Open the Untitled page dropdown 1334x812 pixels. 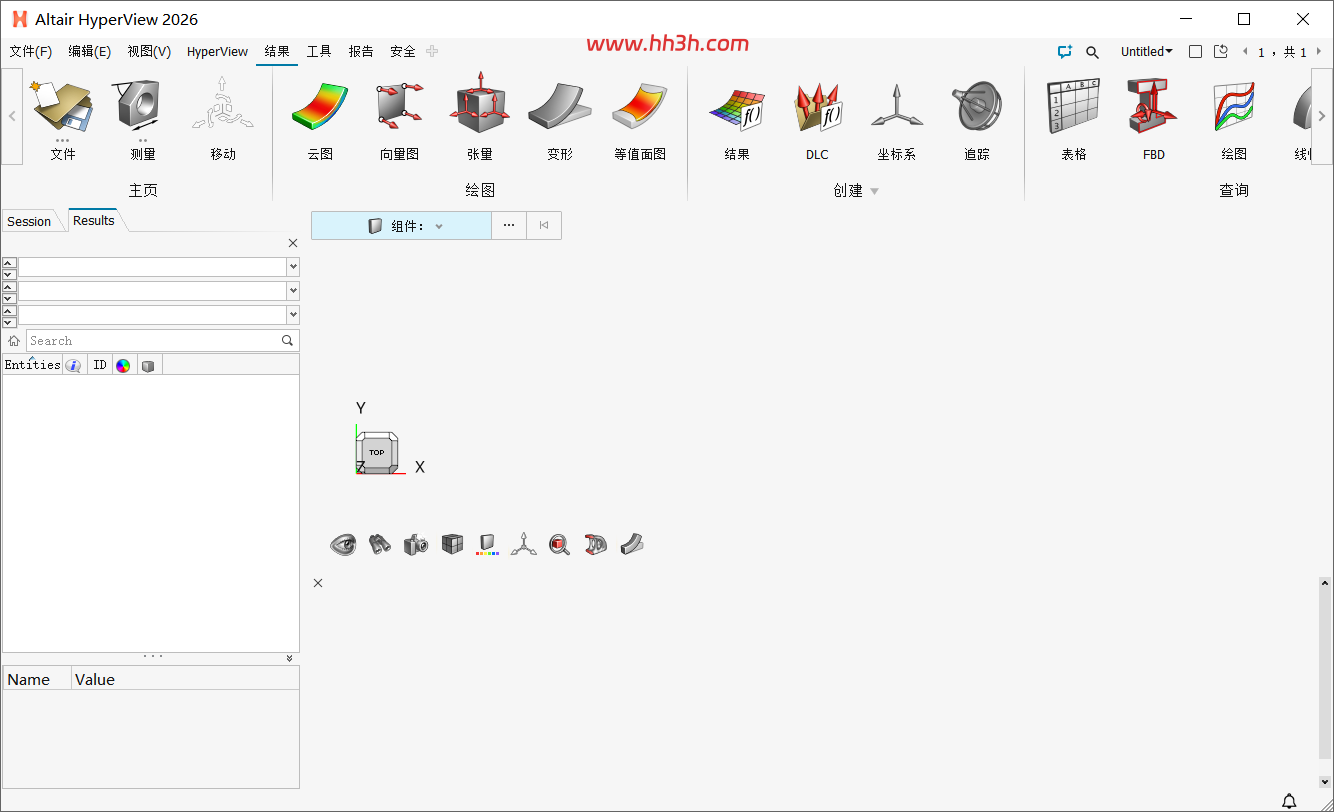(1146, 52)
